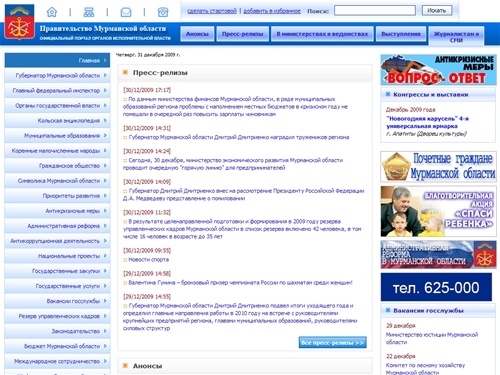
Task: Click the orange icon beside Пресс-релизы heading
Action: pos(125,72)
